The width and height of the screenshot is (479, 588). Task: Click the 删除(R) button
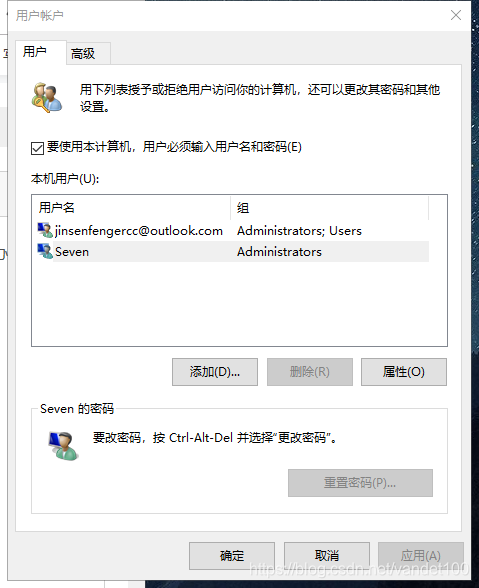point(310,372)
